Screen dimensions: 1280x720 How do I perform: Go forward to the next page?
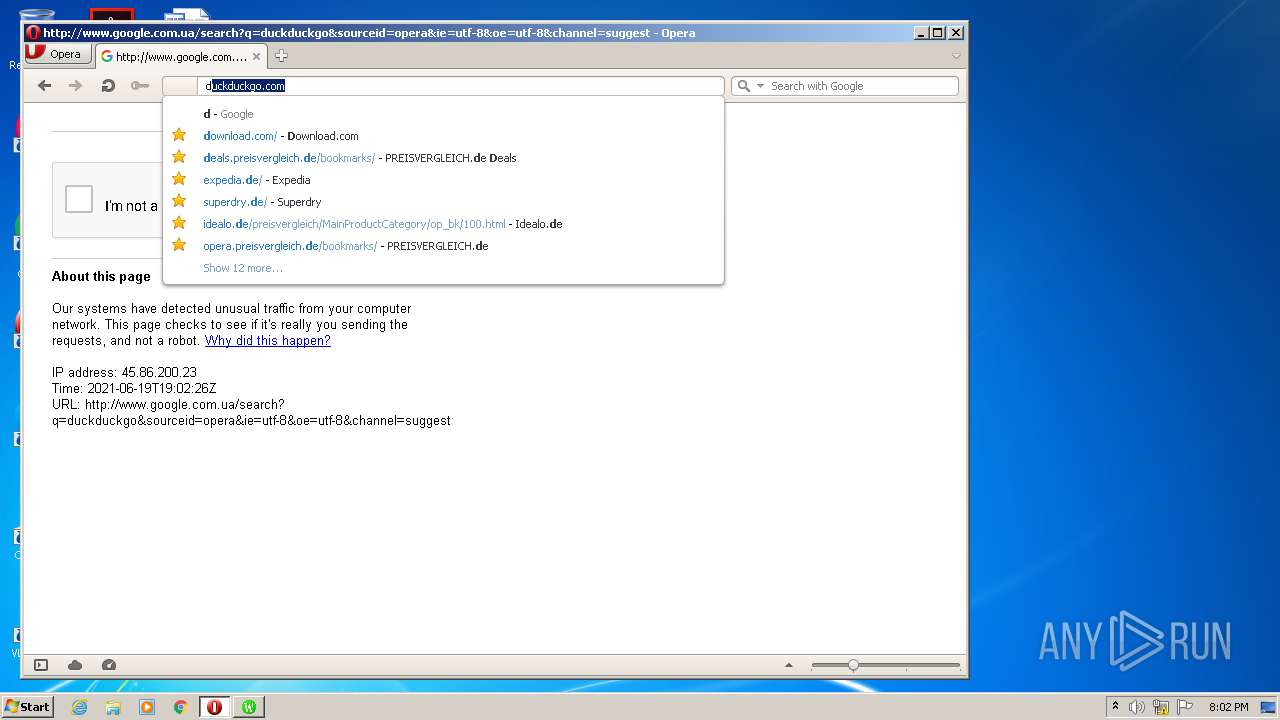pyautogui.click(x=75, y=86)
